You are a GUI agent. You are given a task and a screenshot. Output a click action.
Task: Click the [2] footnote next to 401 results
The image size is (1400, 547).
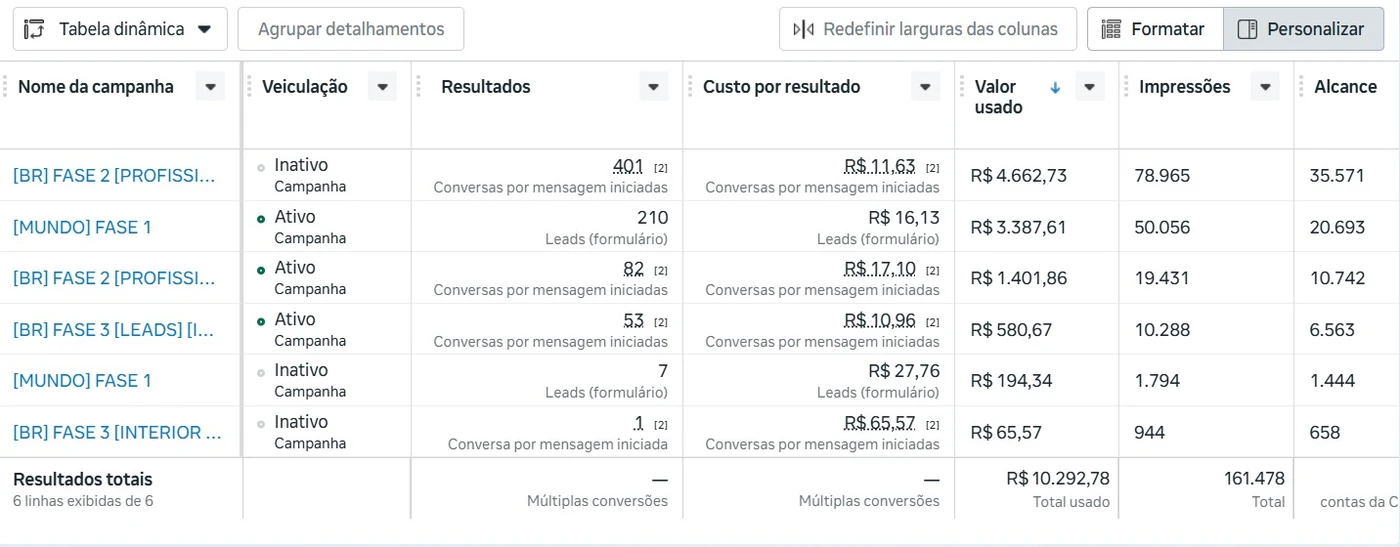(x=661, y=168)
